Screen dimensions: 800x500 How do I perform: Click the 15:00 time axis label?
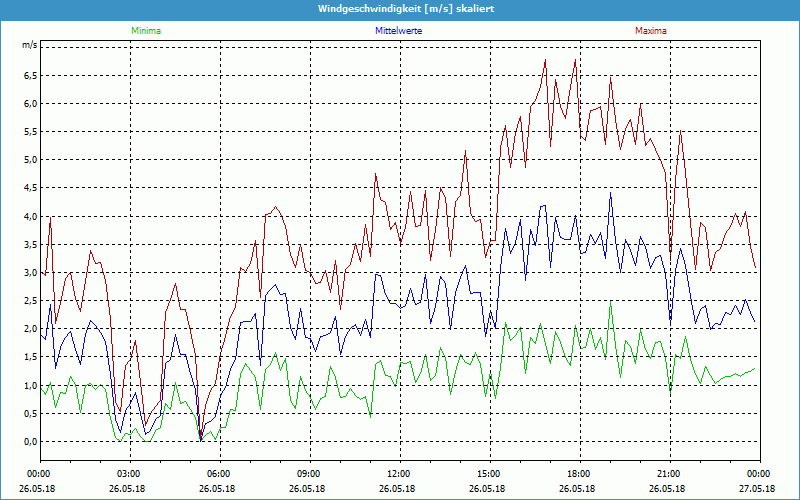click(x=489, y=474)
